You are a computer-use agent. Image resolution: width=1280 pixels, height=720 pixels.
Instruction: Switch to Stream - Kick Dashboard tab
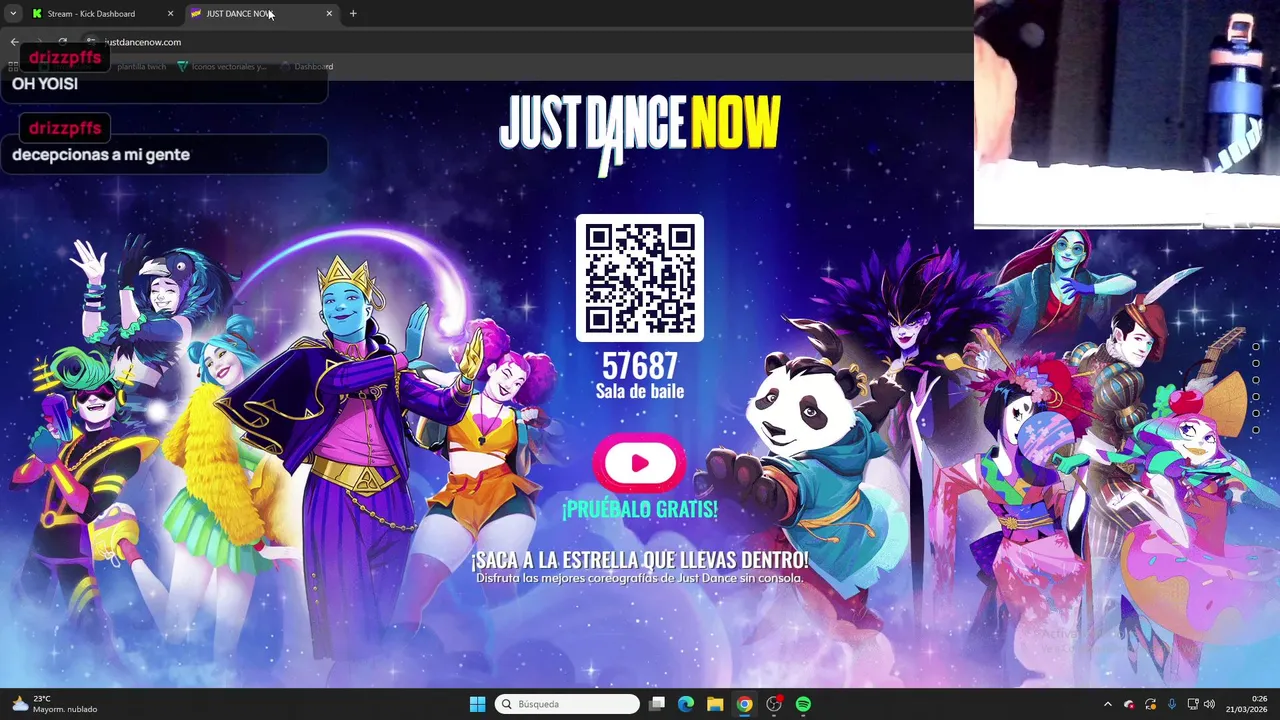[102, 14]
